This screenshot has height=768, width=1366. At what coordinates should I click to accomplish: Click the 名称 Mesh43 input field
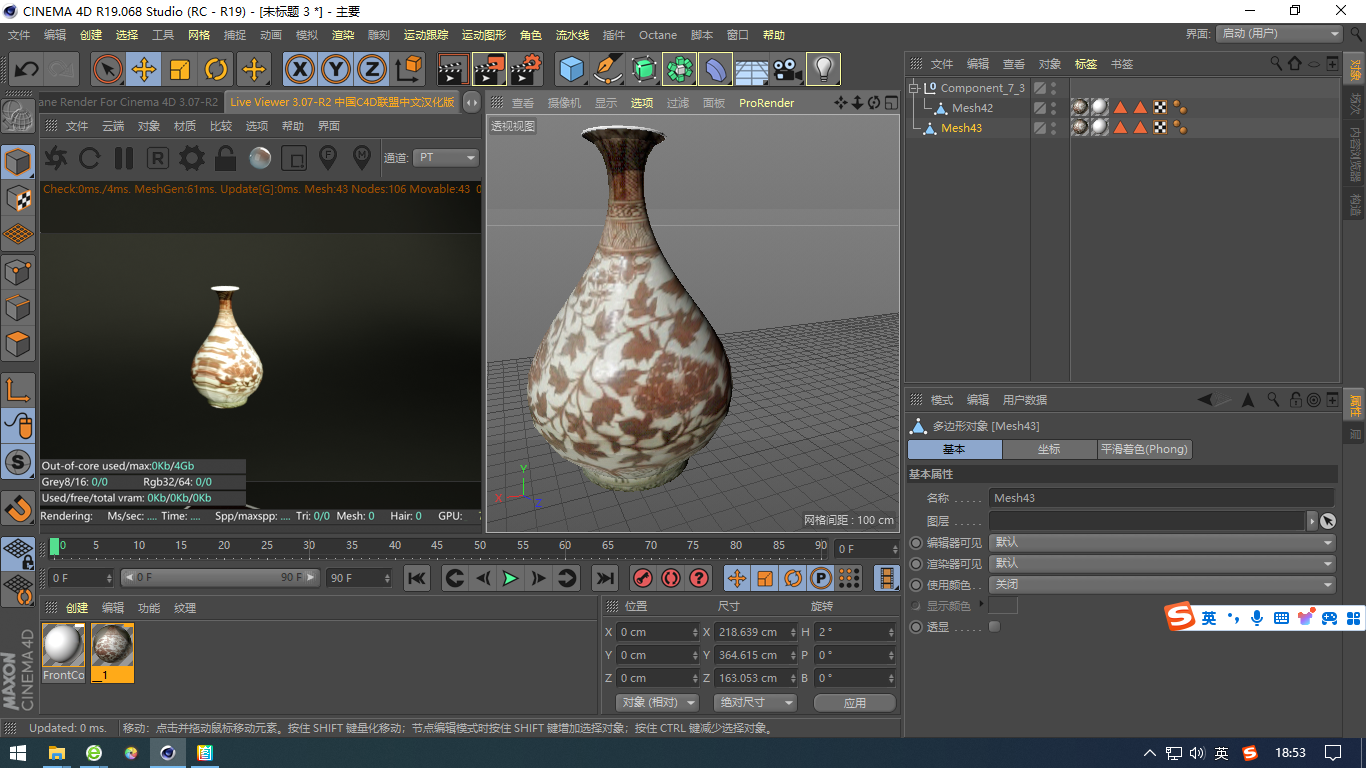(x=1162, y=498)
